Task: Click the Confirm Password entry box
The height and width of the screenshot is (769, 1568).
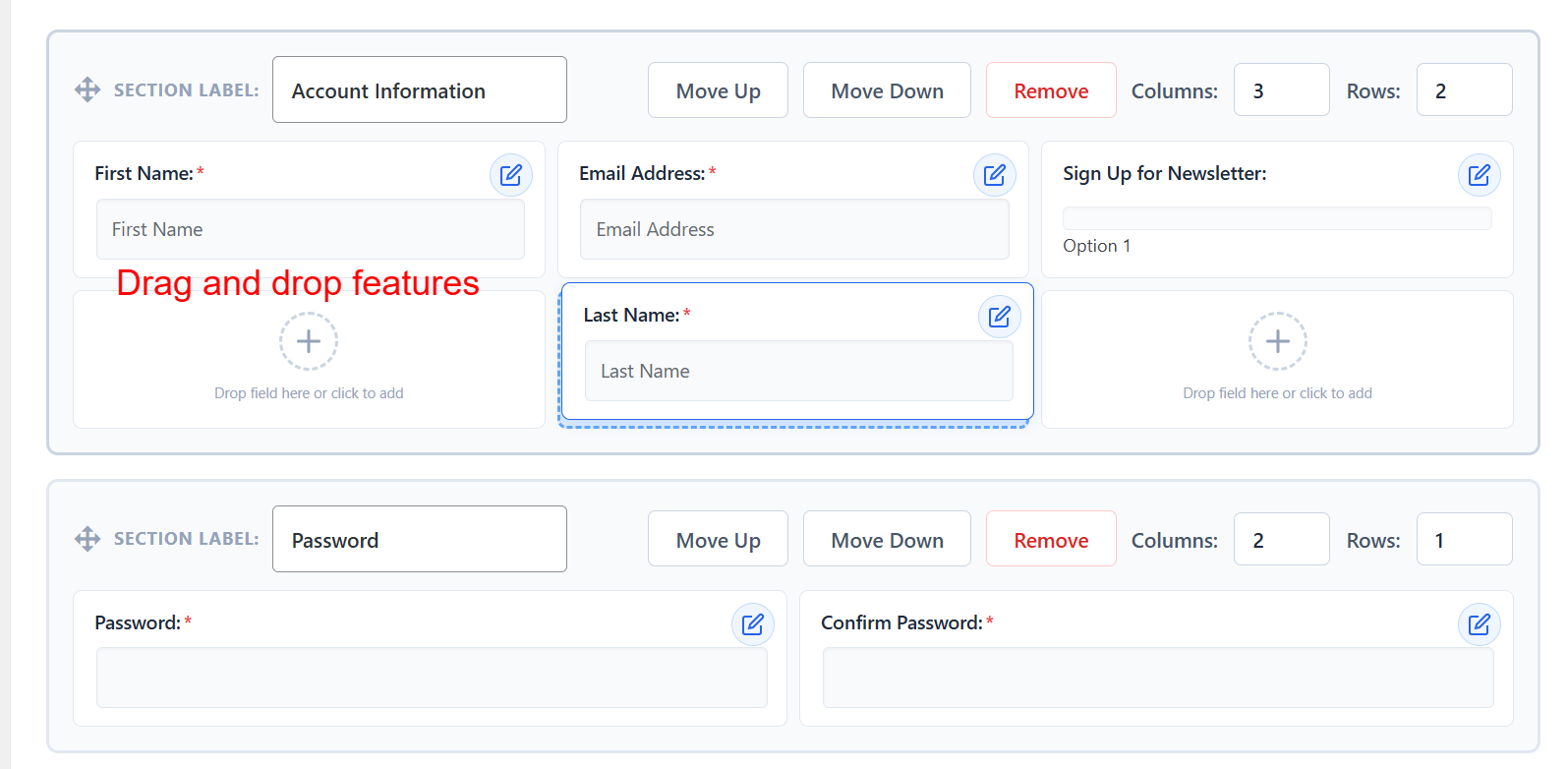Action: pos(1158,678)
